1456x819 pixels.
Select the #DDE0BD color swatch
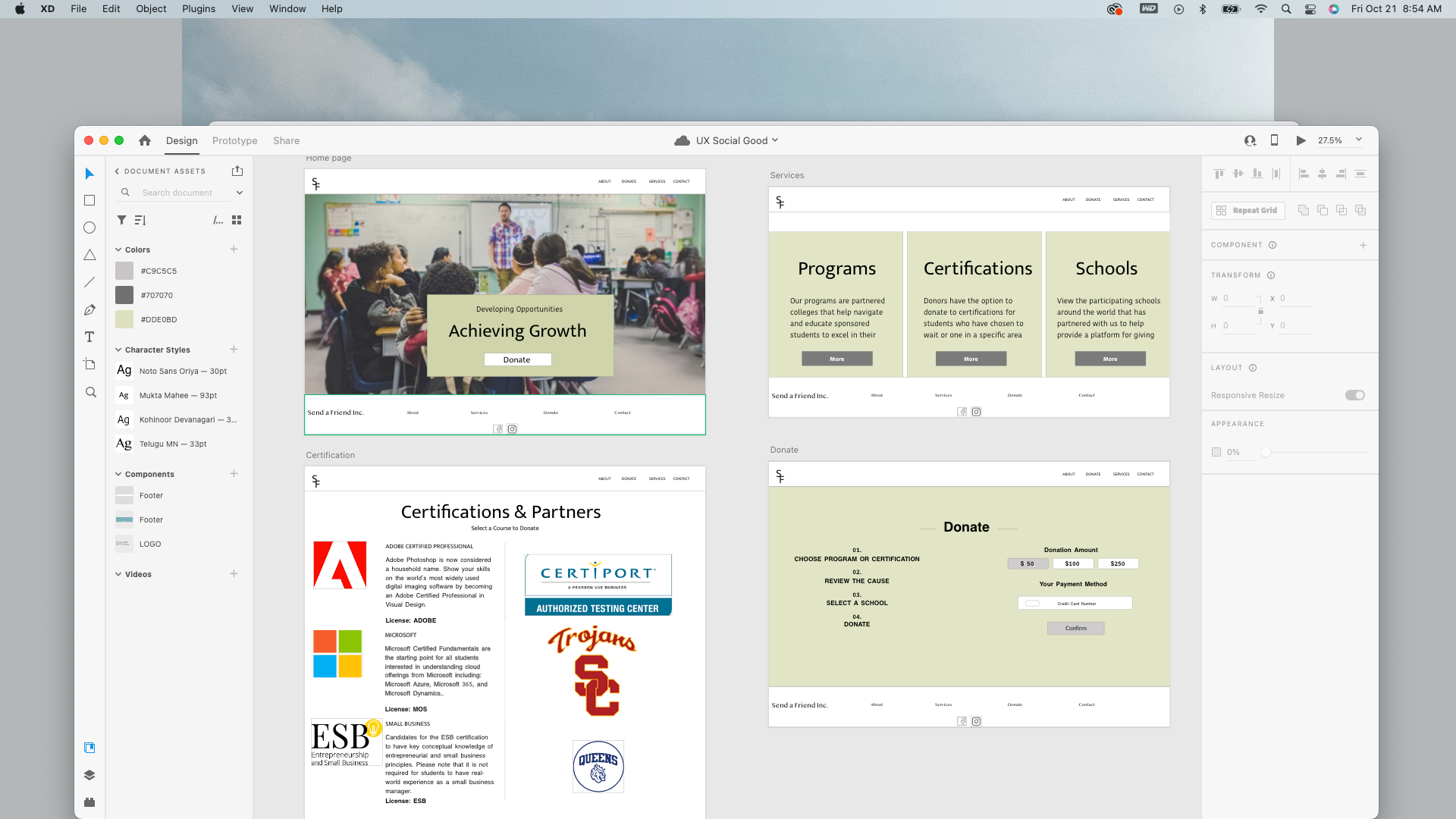click(x=124, y=319)
